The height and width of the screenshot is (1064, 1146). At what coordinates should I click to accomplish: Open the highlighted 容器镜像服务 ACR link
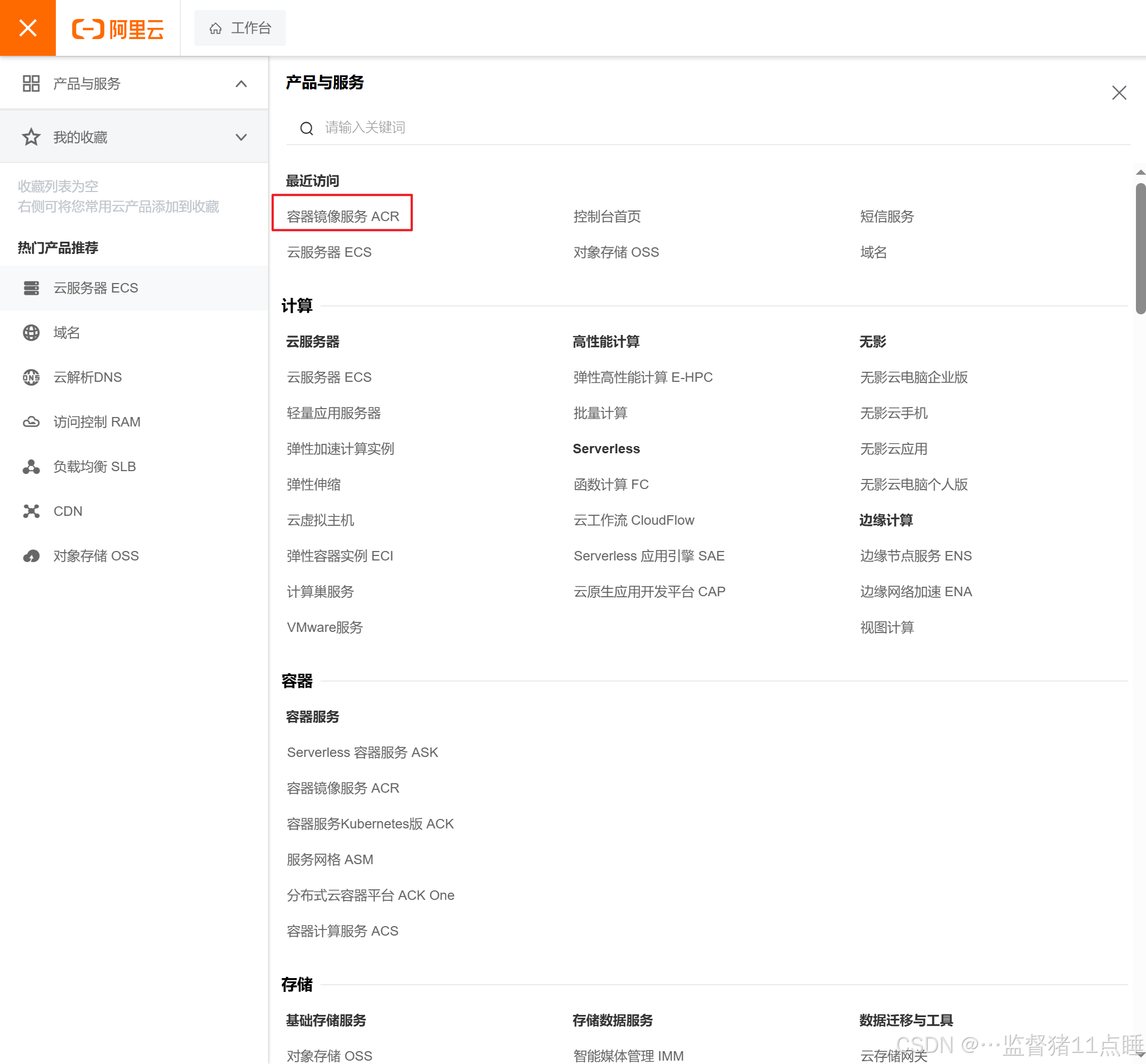[x=343, y=216]
